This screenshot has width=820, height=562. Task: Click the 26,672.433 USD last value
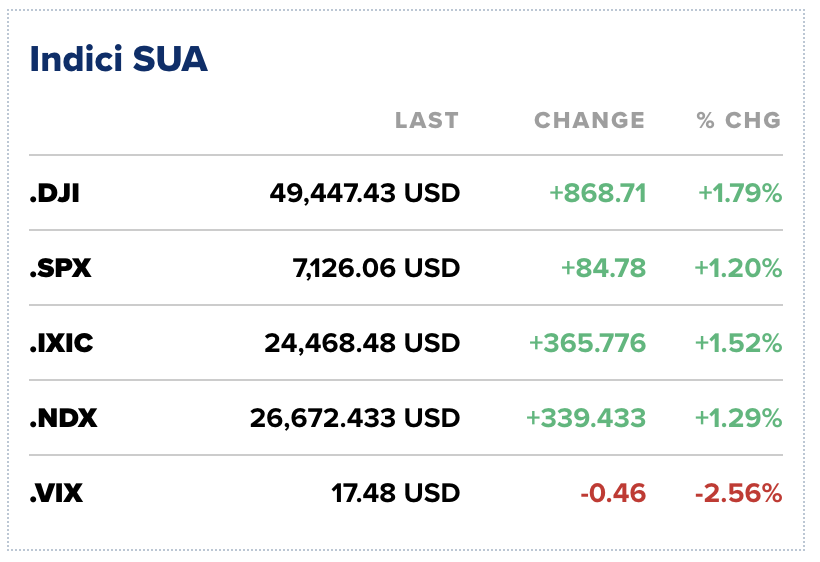(355, 418)
